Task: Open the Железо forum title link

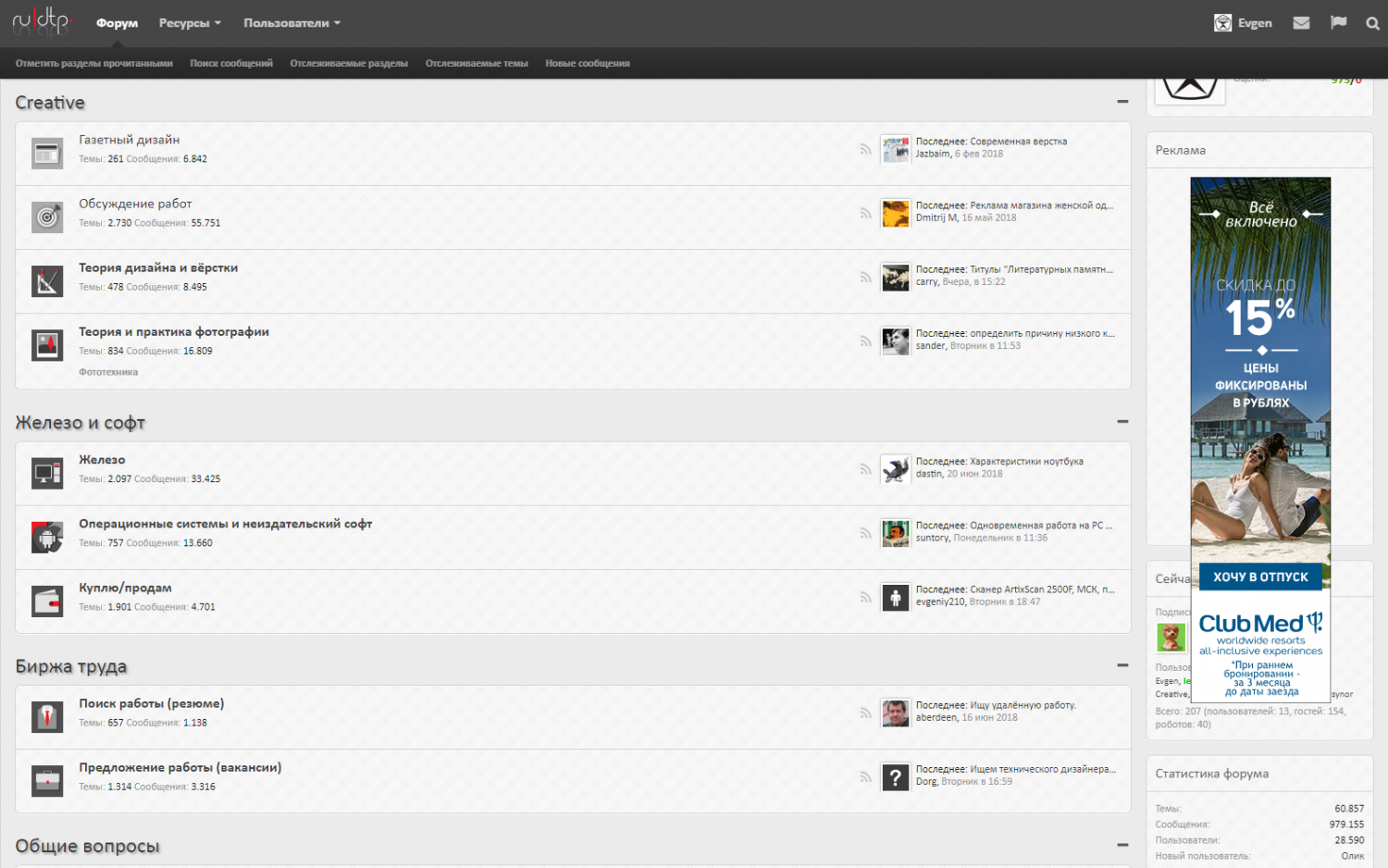Action: (x=102, y=460)
